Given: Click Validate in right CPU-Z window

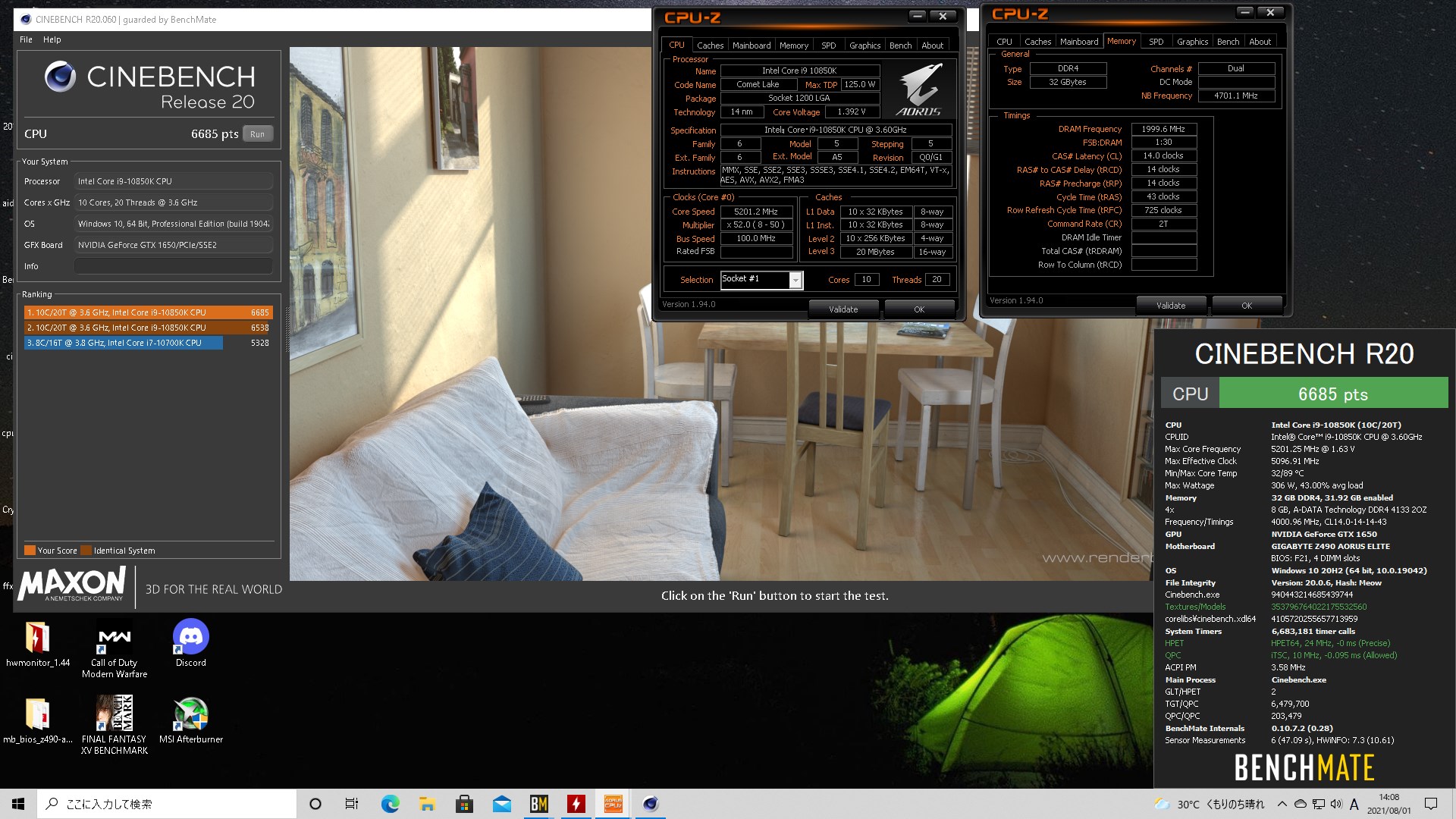Looking at the screenshot, I should (x=1171, y=306).
